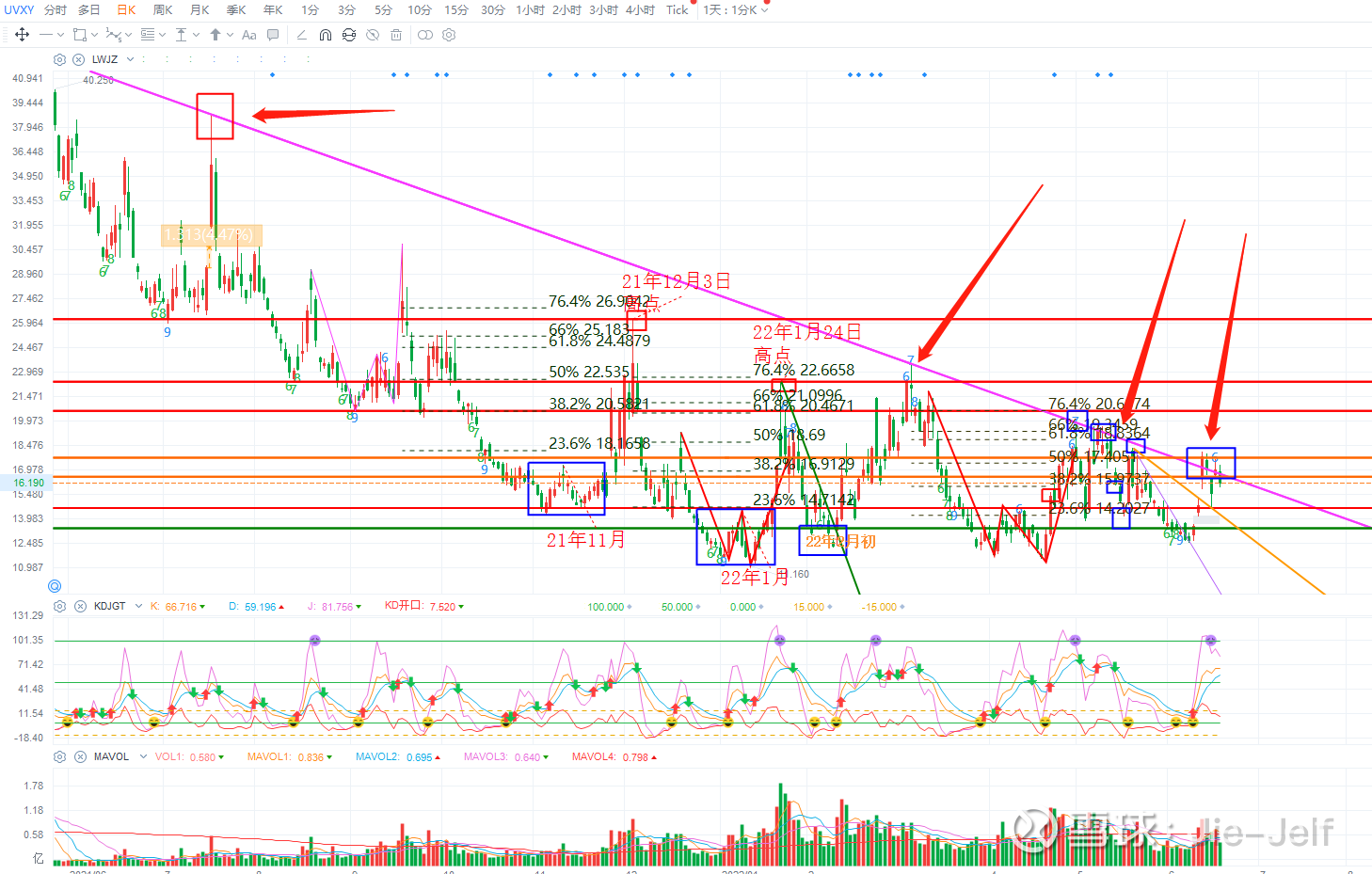Click KD开口 value 7.520

(442, 607)
